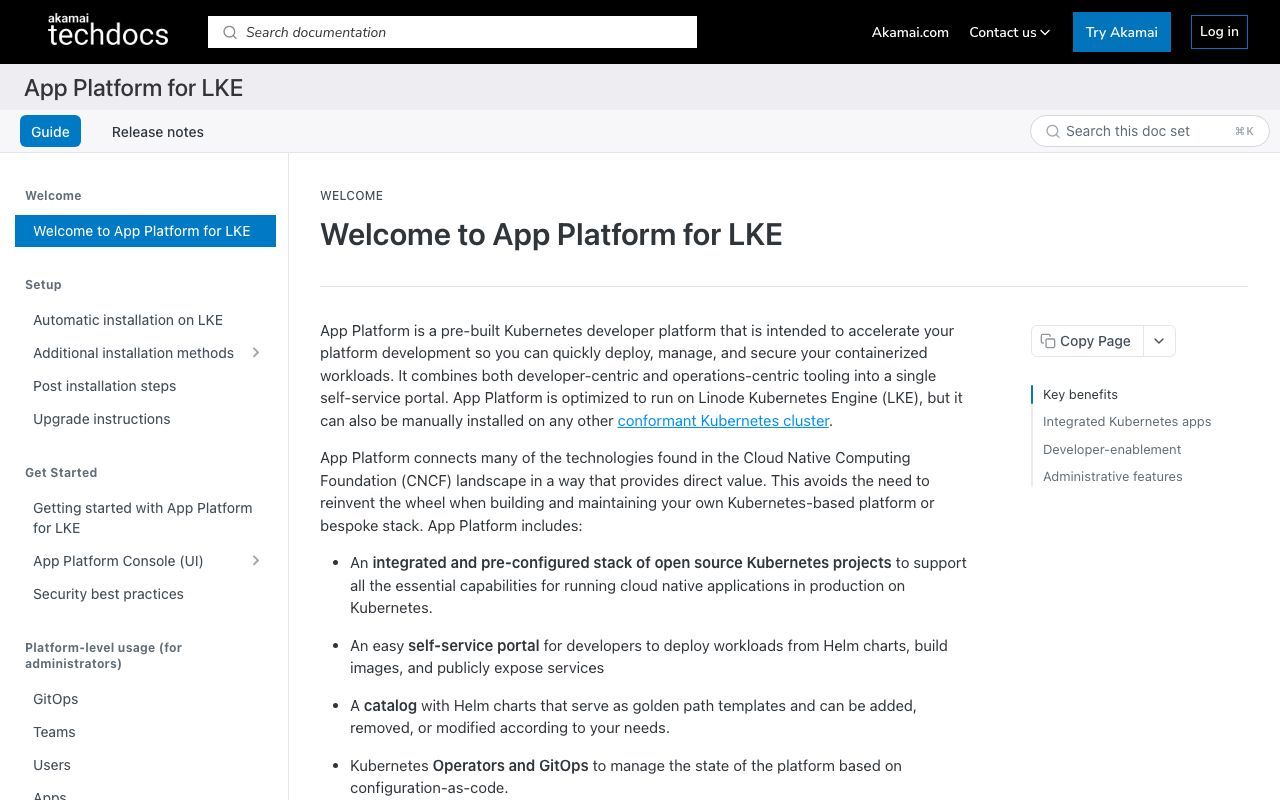This screenshot has width=1280, height=800.
Task: Expand Additional installation methods chevron
Action: pos(256,353)
